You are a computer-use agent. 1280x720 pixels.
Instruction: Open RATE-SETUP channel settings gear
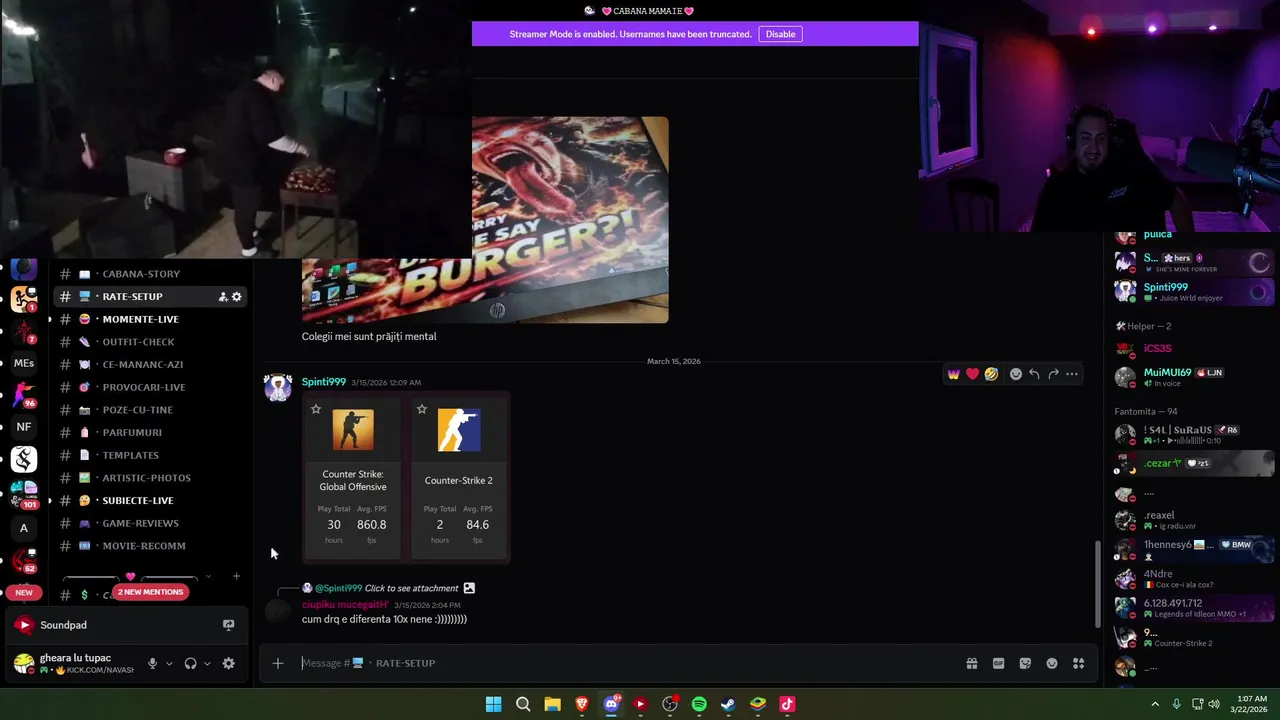click(237, 297)
